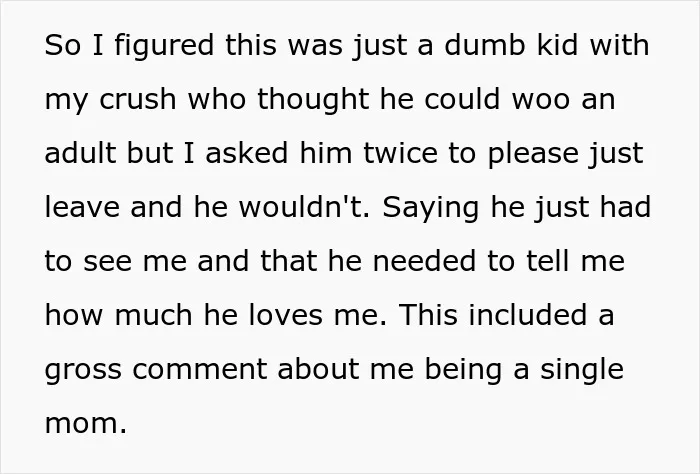Click the word "thought" in second line
This screenshot has height=474, width=700.
[313, 100]
